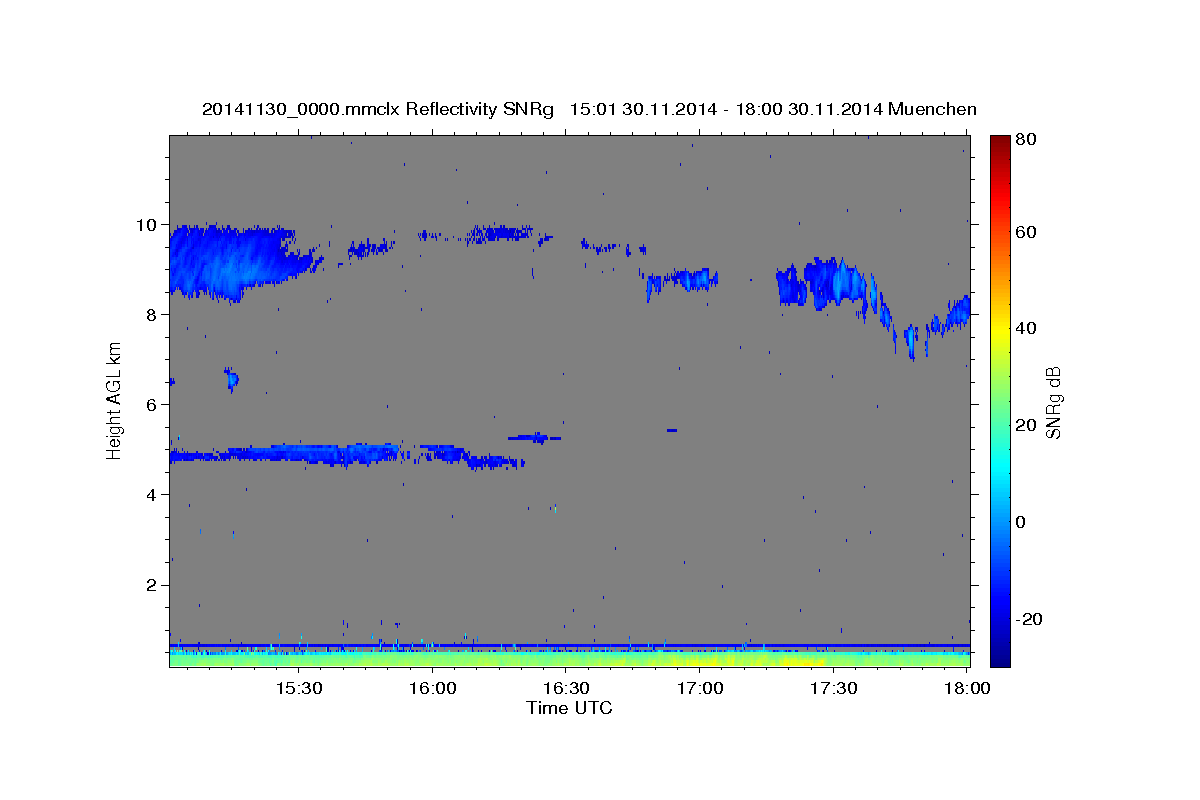Click the colorbar value -20
Screen dimensions: 1200x800
click(1029, 619)
